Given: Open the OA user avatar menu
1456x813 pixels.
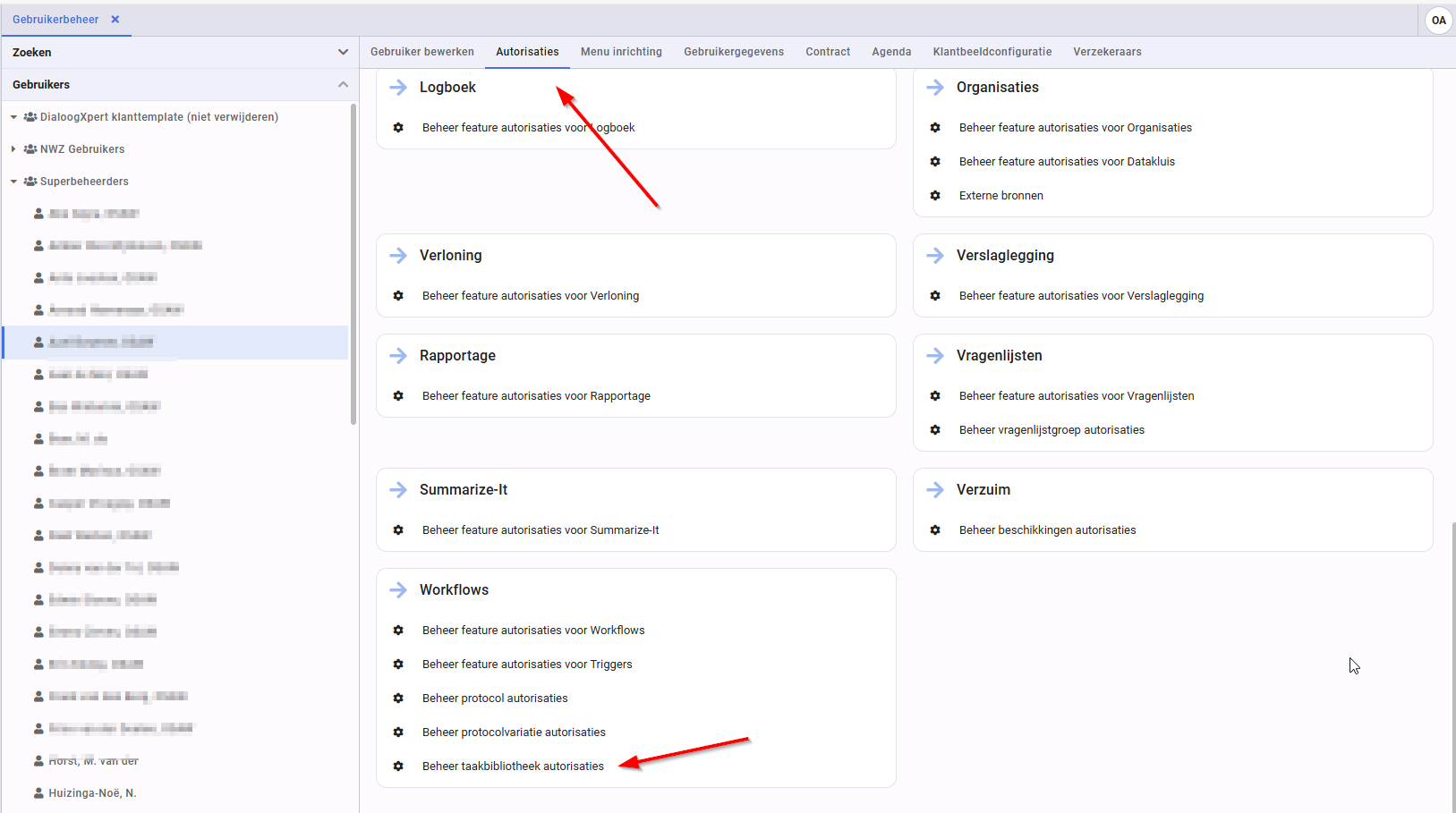Looking at the screenshot, I should coord(1438,20).
